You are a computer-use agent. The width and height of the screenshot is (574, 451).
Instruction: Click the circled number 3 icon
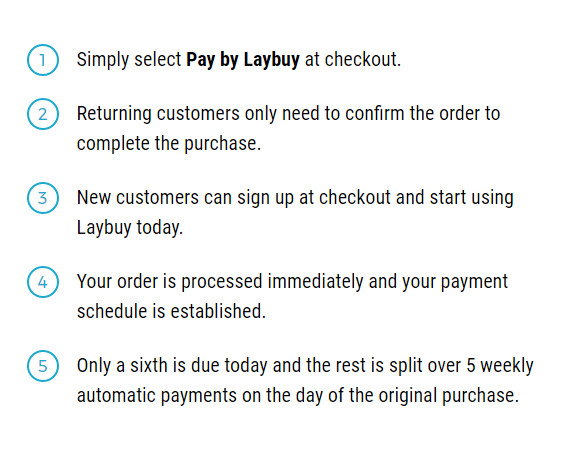(43, 198)
